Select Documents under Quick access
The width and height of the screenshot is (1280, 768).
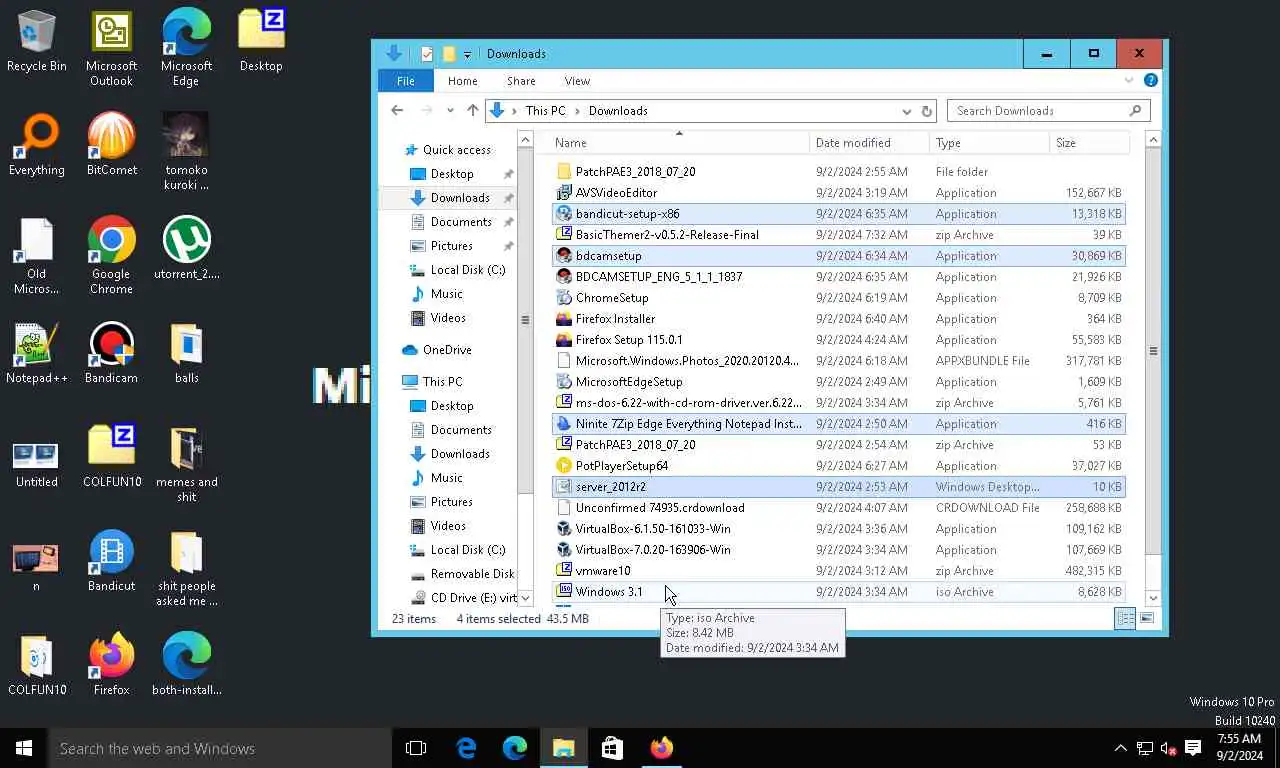(x=461, y=222)
